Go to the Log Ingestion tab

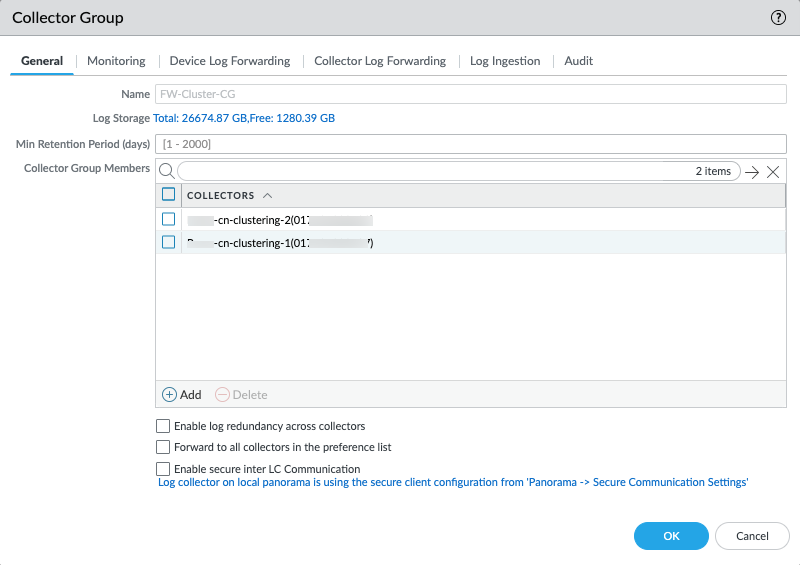tap(505, 61)
